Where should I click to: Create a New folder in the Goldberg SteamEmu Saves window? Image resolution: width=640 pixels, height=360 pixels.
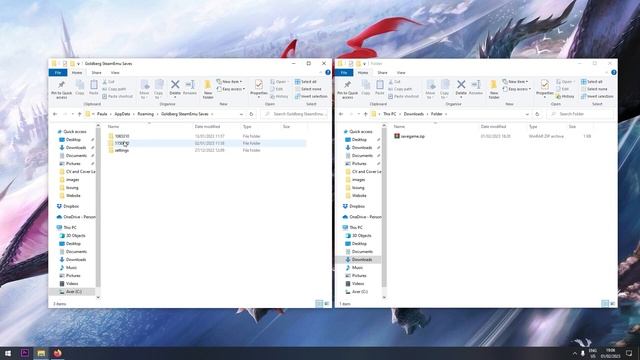pos(208,89)
